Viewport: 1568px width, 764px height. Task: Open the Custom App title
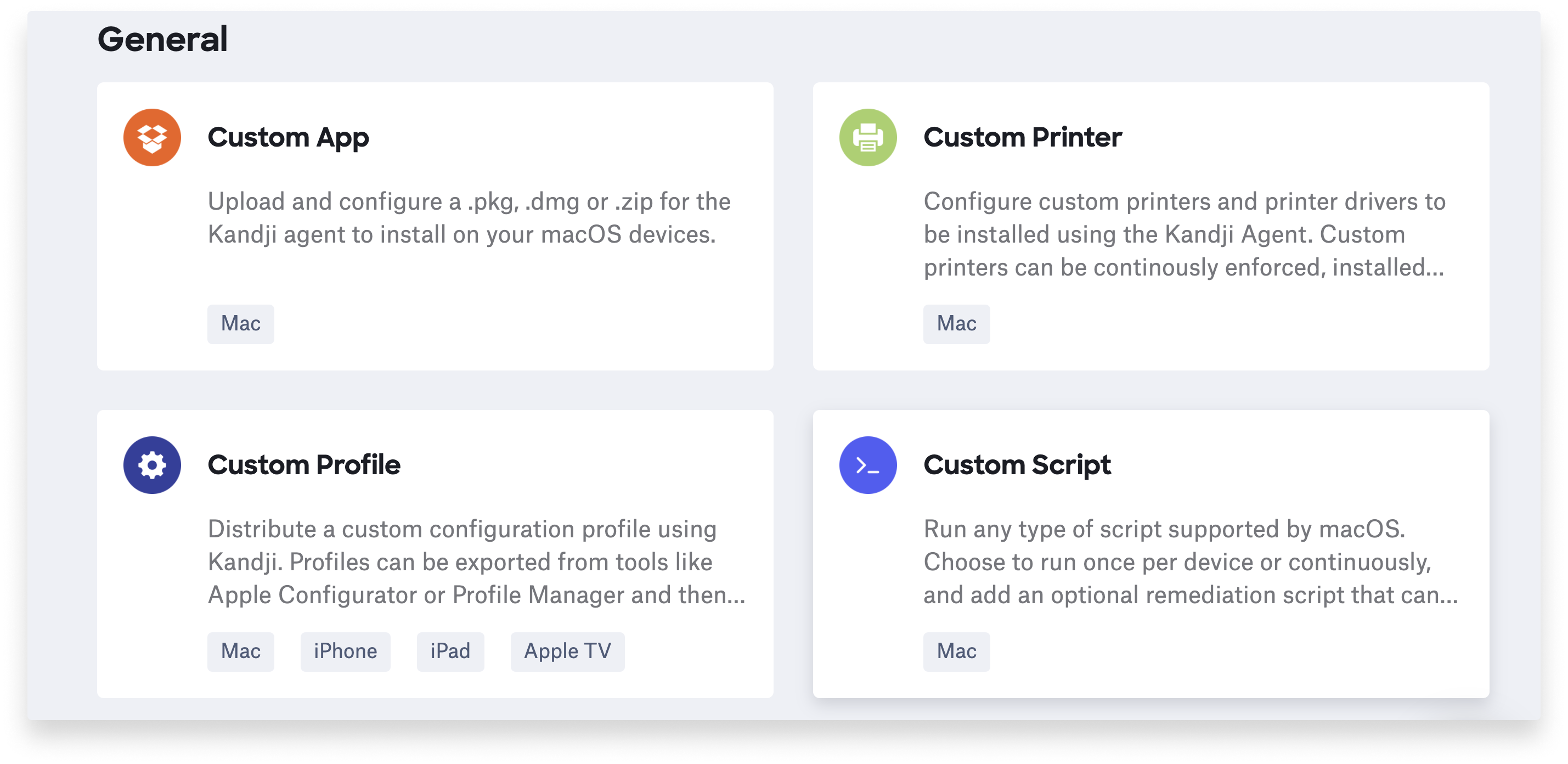[288, 138]
